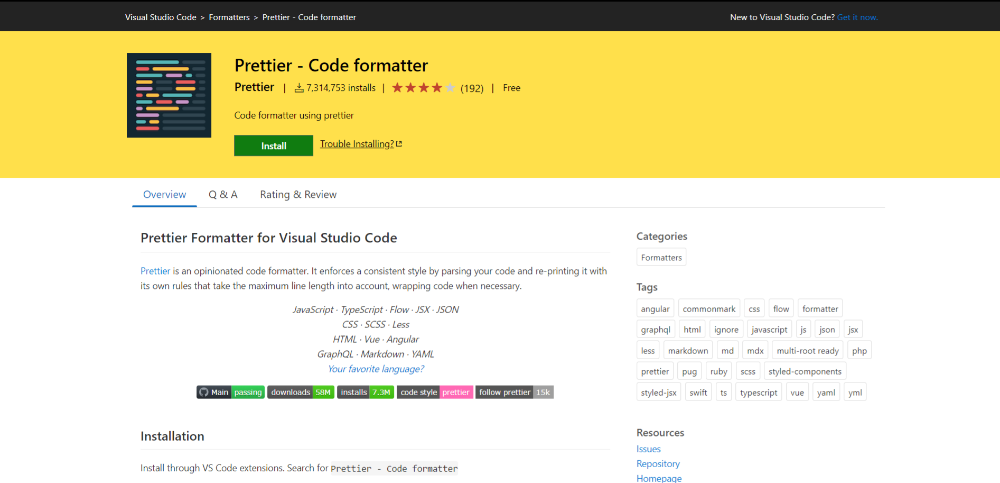
Task: Select the javascript tag
Action: (769, 330)
